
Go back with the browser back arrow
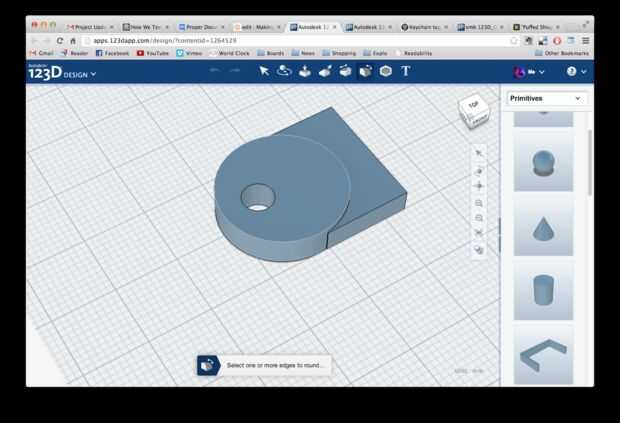[x=34, y=40]
